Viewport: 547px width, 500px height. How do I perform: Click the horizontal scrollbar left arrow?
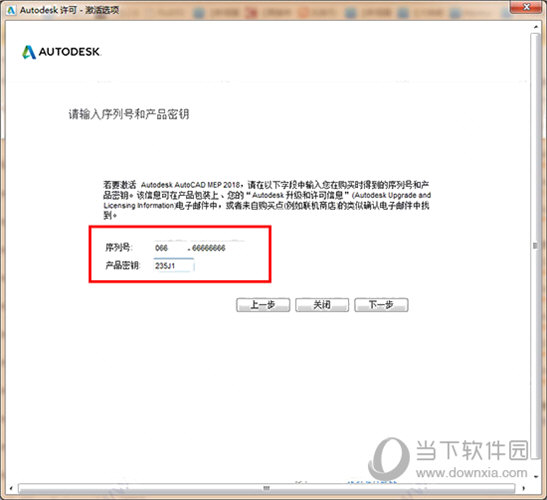(x=11, y=488)
